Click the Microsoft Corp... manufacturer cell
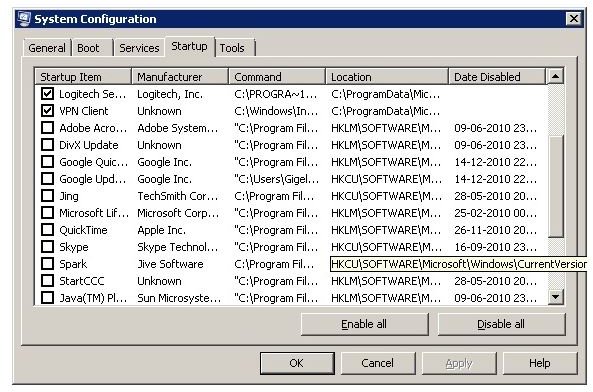593x392 pixels. 178,213
